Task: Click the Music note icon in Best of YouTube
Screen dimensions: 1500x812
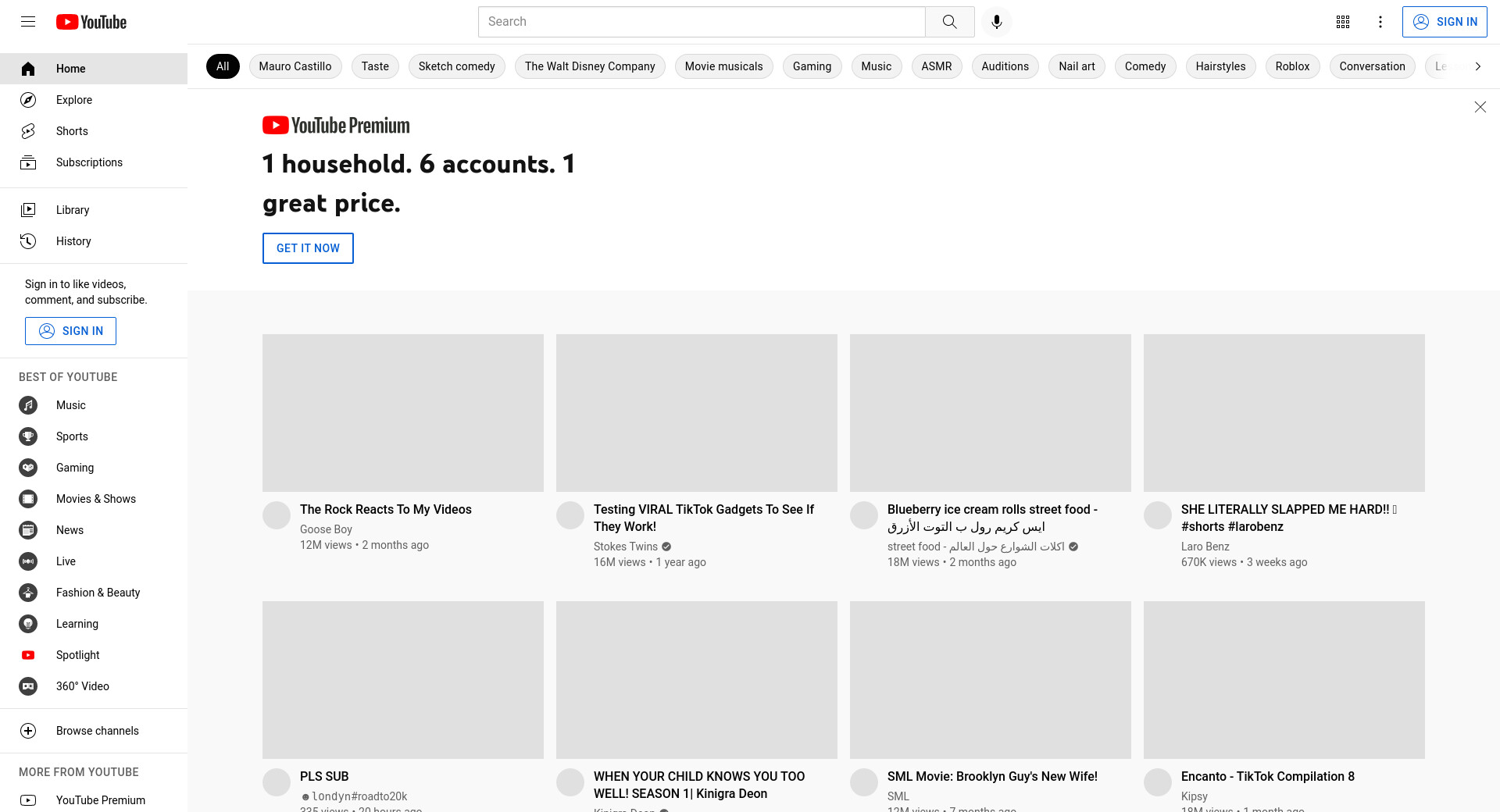Action: tap(28, 405)
